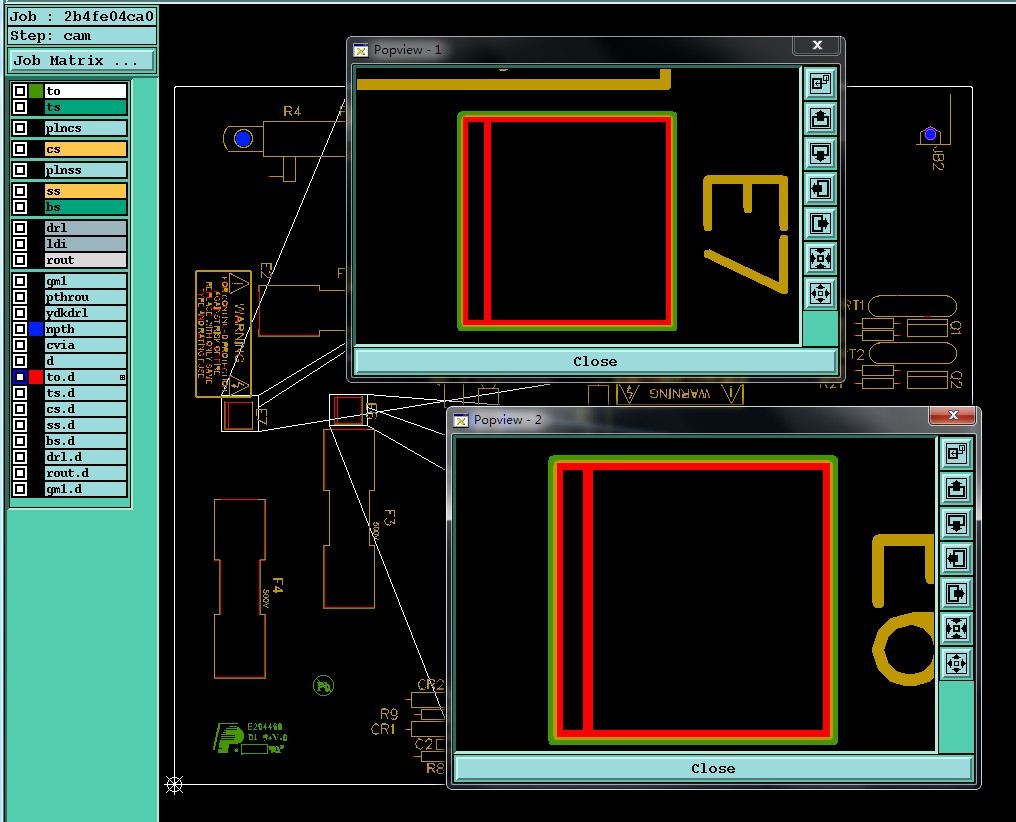
Task: Select the 'ldi' layer name
Action: [86, 244]
